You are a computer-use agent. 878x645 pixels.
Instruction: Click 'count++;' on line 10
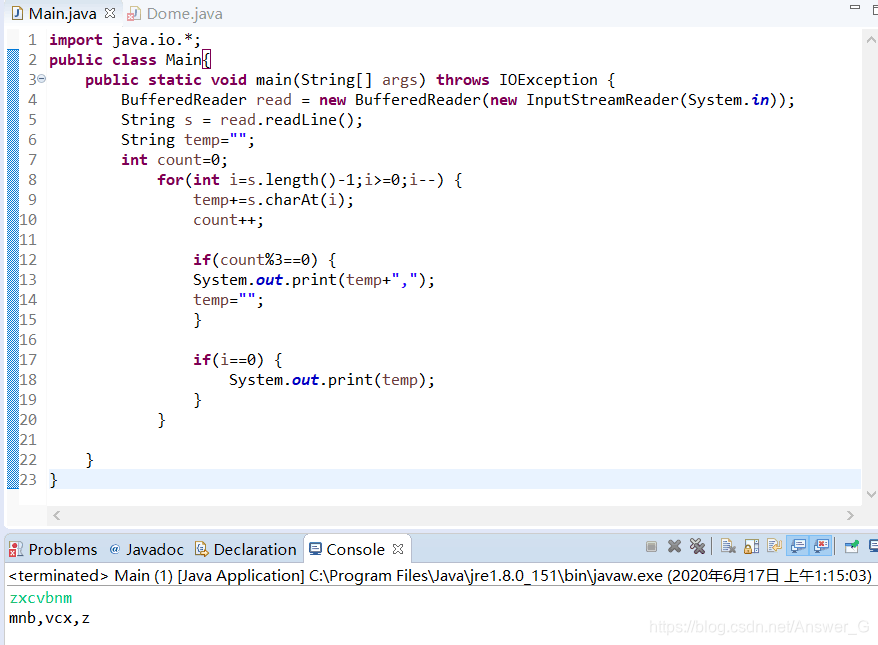pyautogui.click(x=228, y=220)
